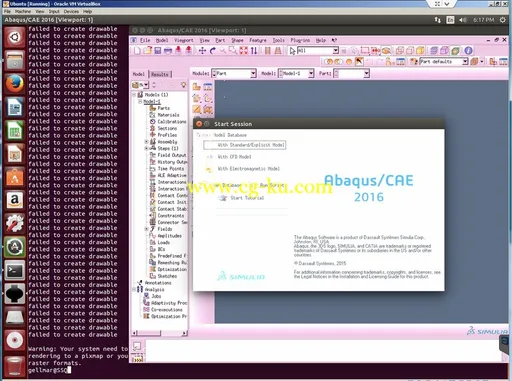This screenshot has width=512, height=381.
Task: Click the New Model Database icon
Action: [137, 51]
